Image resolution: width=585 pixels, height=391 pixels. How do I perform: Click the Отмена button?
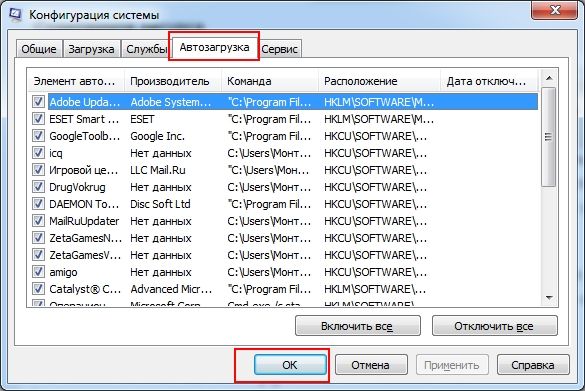(371, 365)
